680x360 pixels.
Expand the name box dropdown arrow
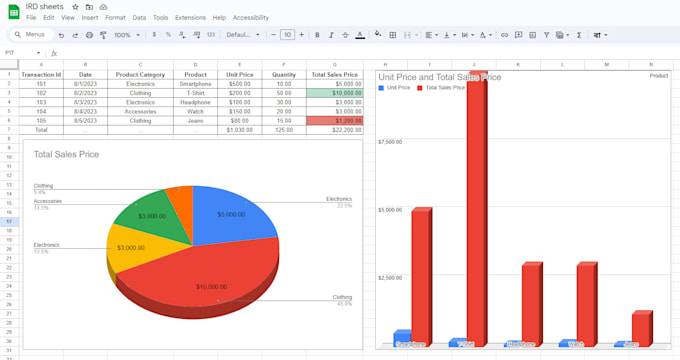(38, 53)
